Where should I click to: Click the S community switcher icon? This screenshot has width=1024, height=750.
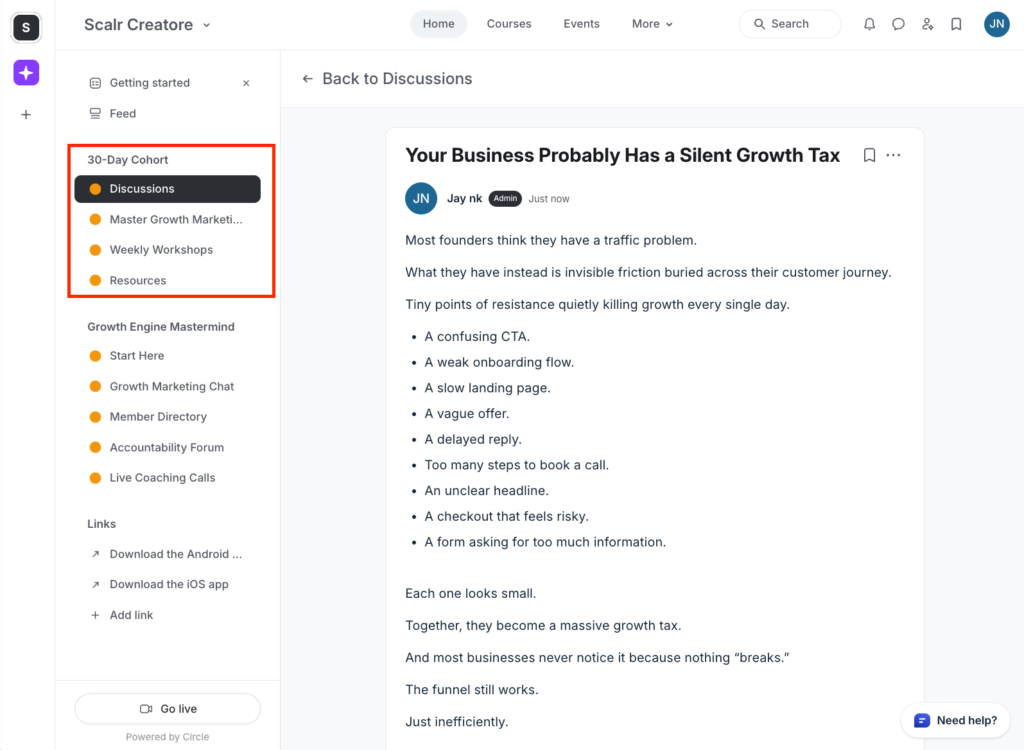click(x=26, y=27)
